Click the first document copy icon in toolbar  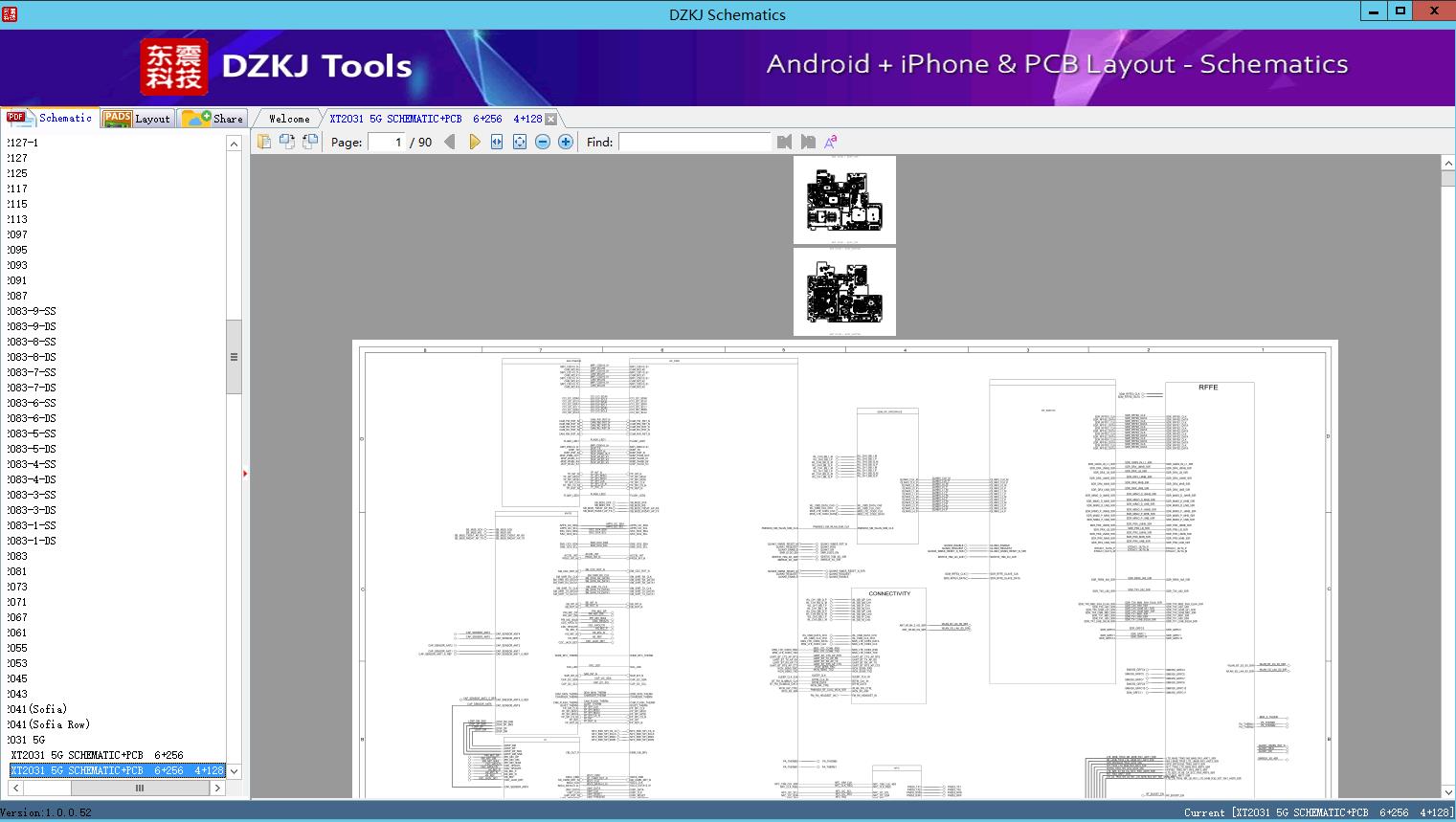pos(264,142)
